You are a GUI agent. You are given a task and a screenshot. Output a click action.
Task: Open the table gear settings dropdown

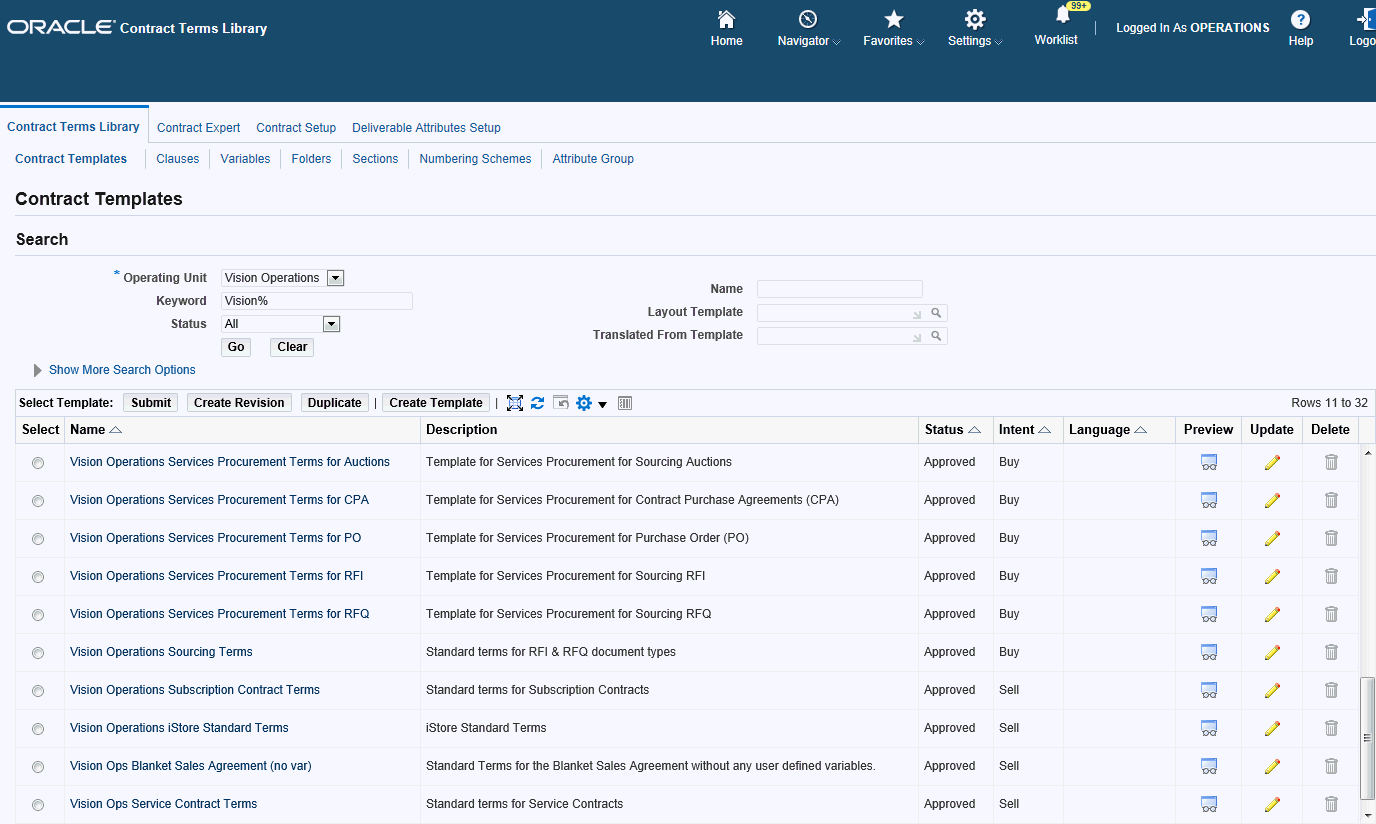pos(591,403)
